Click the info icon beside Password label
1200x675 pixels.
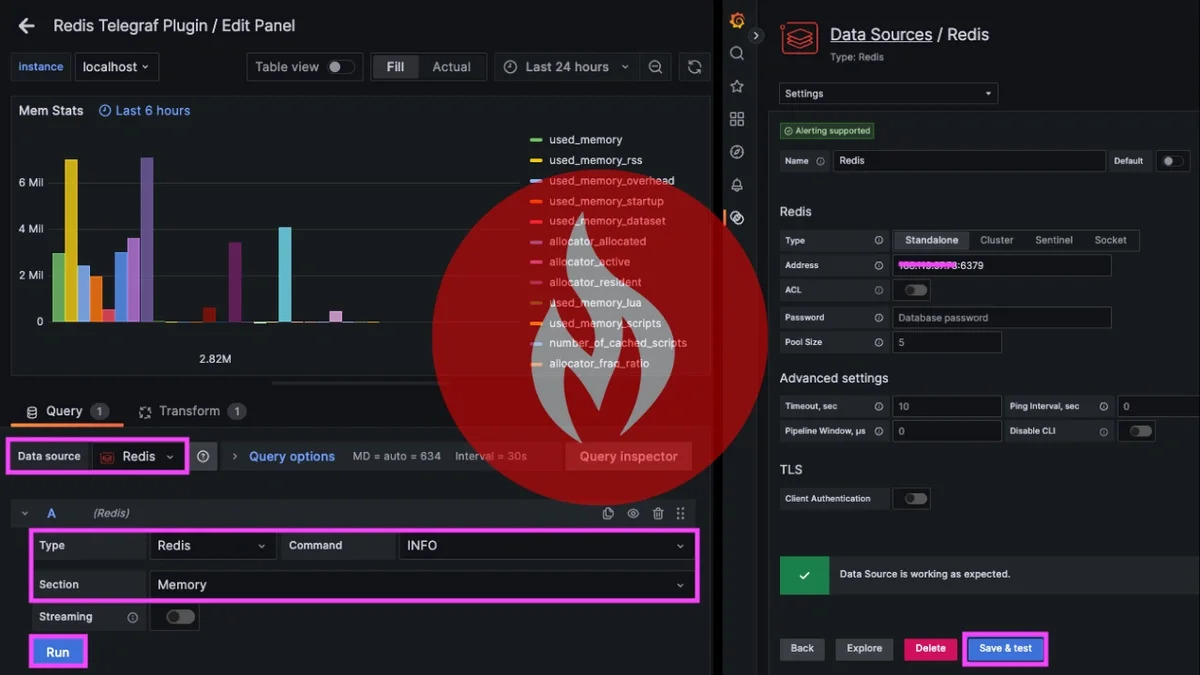point(879,318)
